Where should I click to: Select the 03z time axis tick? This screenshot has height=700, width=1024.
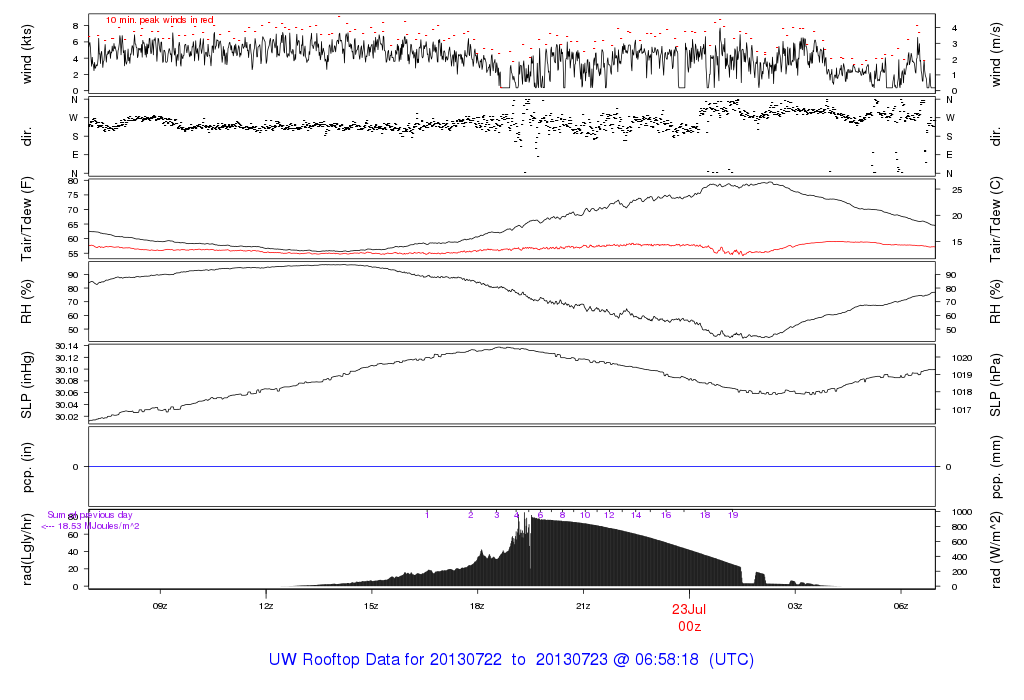(x=795, y=606)
